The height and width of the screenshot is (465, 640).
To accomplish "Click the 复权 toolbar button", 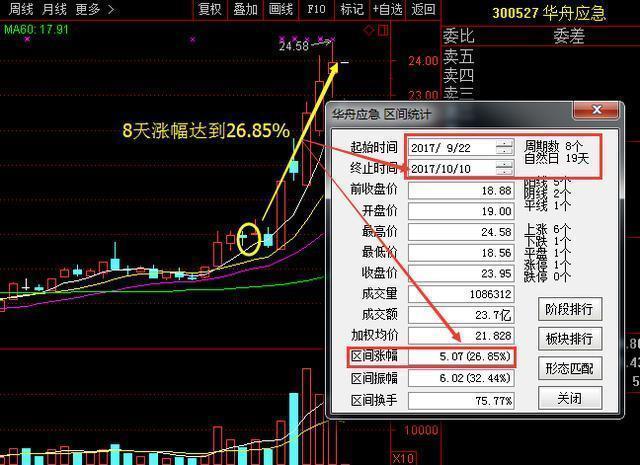I will [x=210, y=10].
